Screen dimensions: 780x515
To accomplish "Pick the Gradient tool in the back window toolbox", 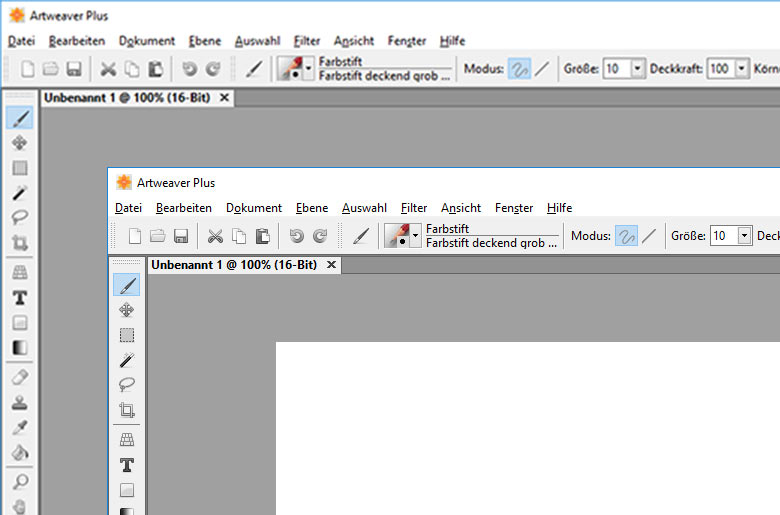I will 20,347.
